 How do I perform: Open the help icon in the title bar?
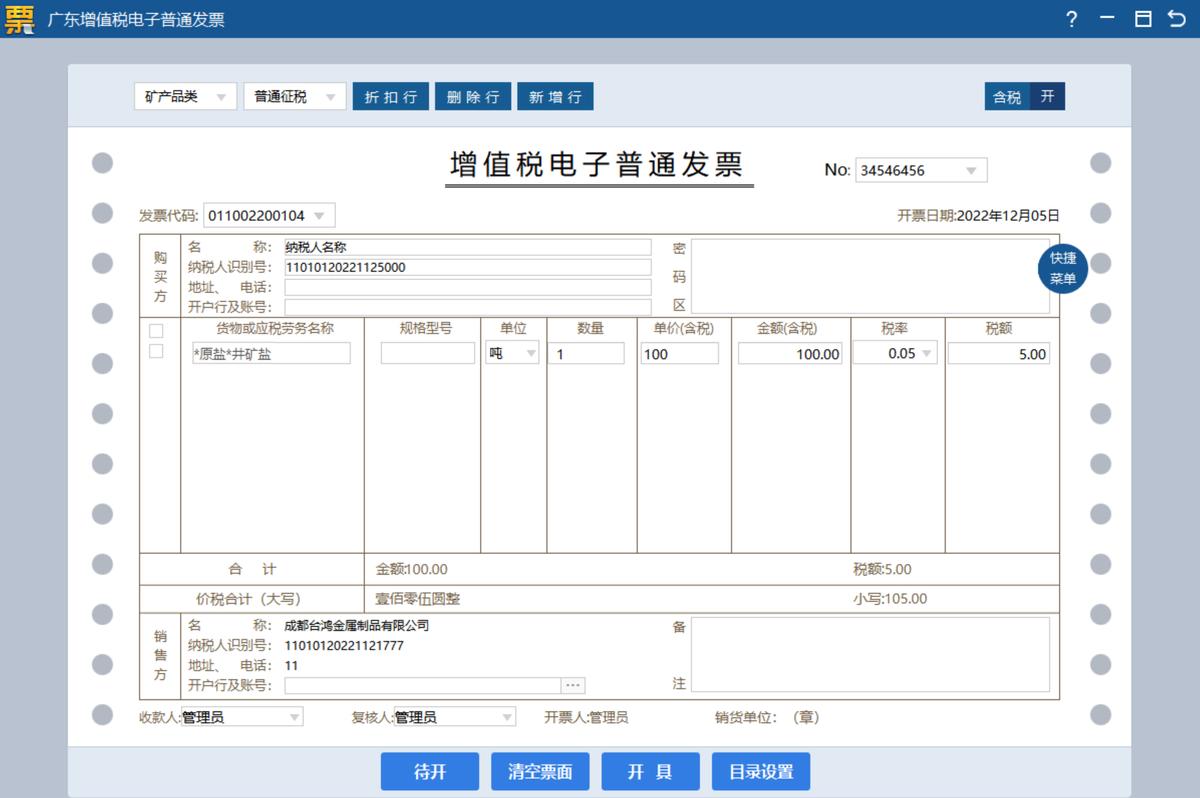tap(1071, 19)
